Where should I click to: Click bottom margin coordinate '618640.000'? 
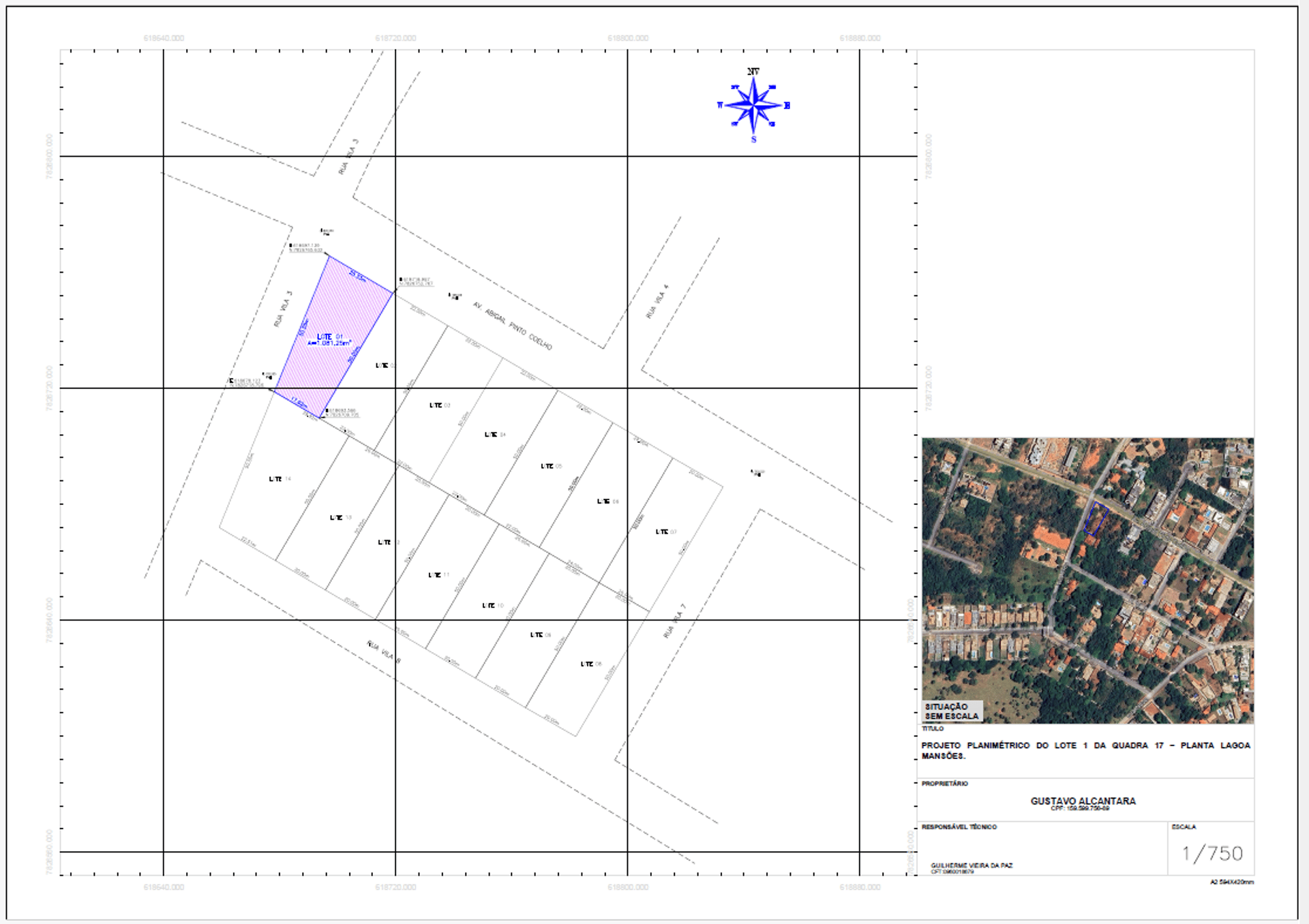(164, 887)
